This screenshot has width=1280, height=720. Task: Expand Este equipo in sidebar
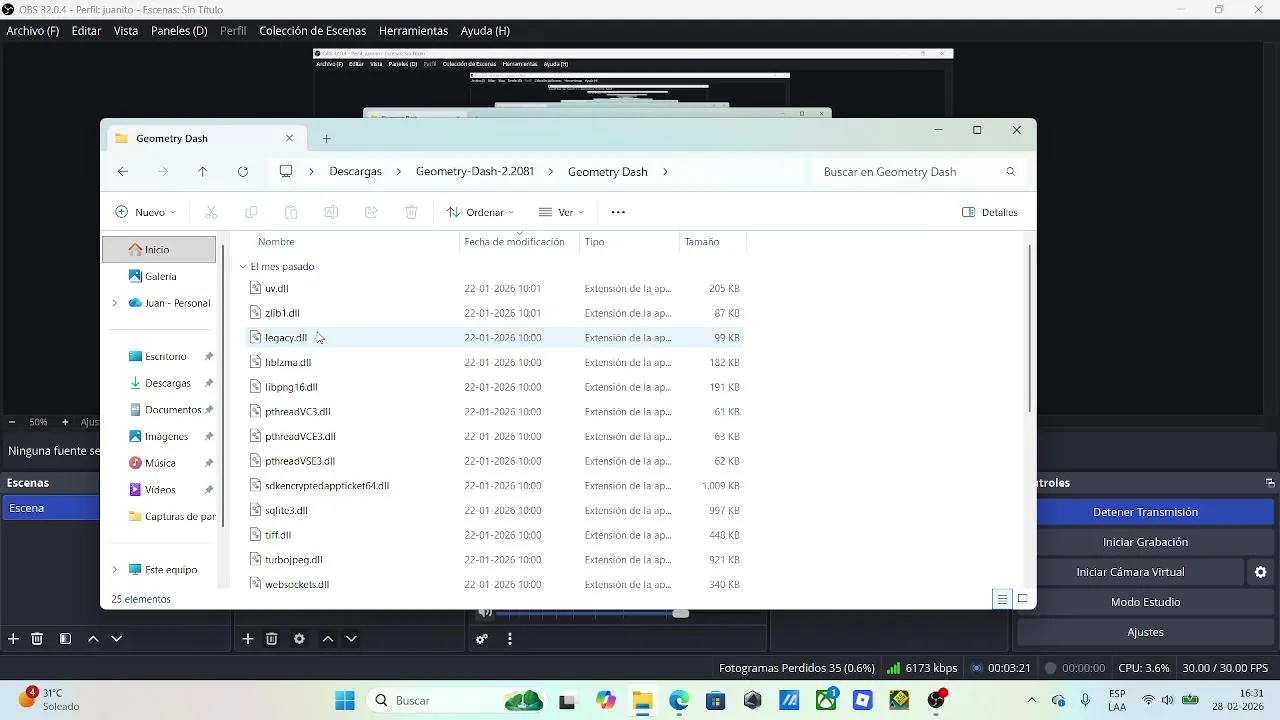(x=114, y=570)
